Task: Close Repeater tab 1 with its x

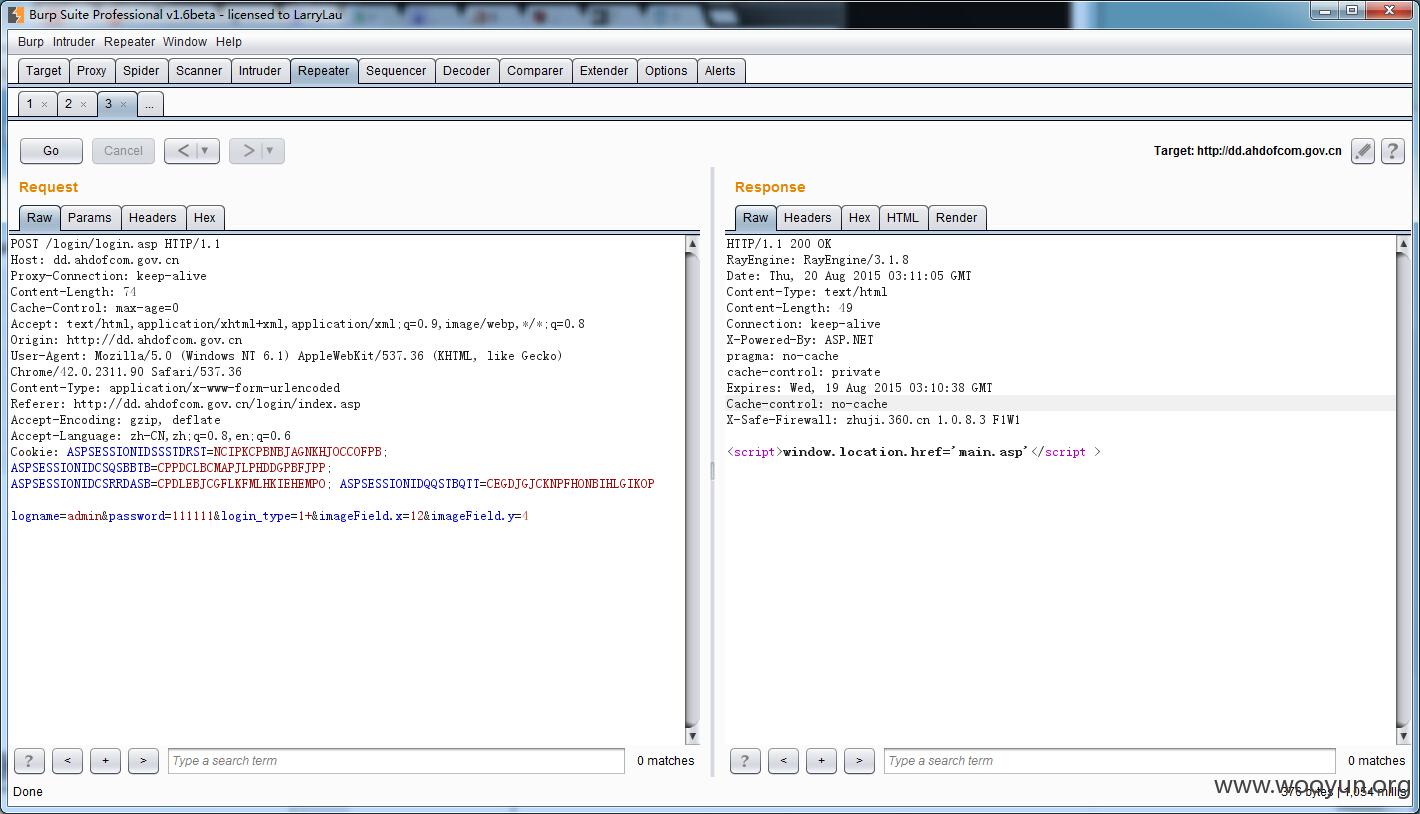Action: (44, 104)
